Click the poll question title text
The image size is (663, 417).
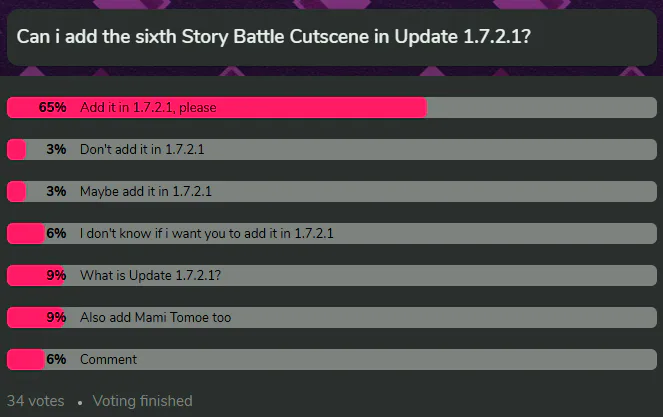point(273,37)
